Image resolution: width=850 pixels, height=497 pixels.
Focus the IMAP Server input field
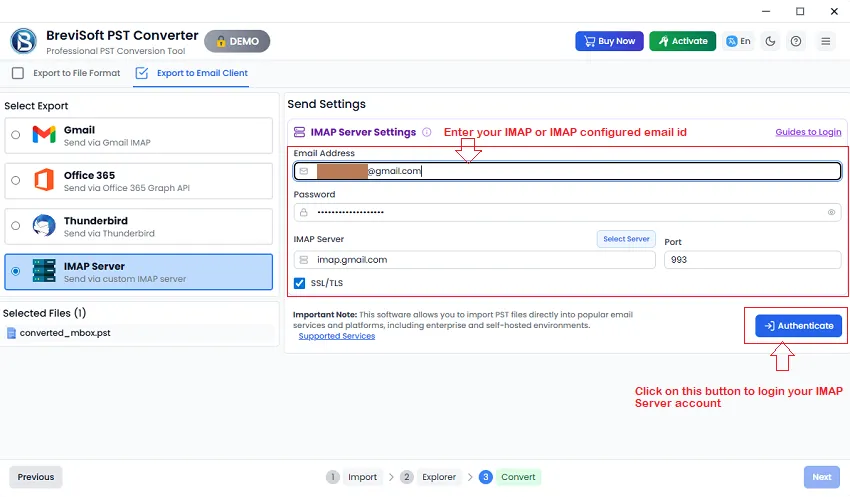click(x=474, y=260)
